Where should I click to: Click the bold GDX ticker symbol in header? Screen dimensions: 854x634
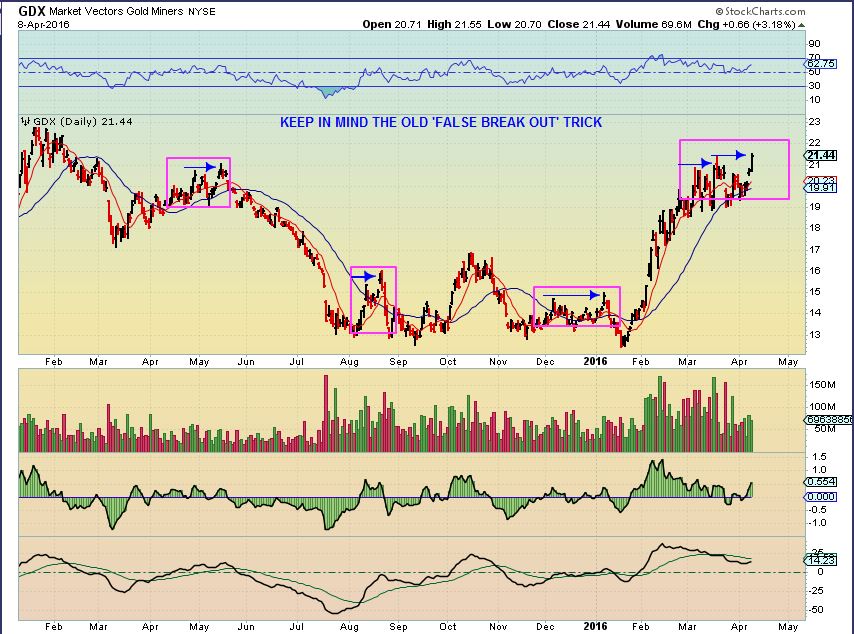click(x=32, y=11)
